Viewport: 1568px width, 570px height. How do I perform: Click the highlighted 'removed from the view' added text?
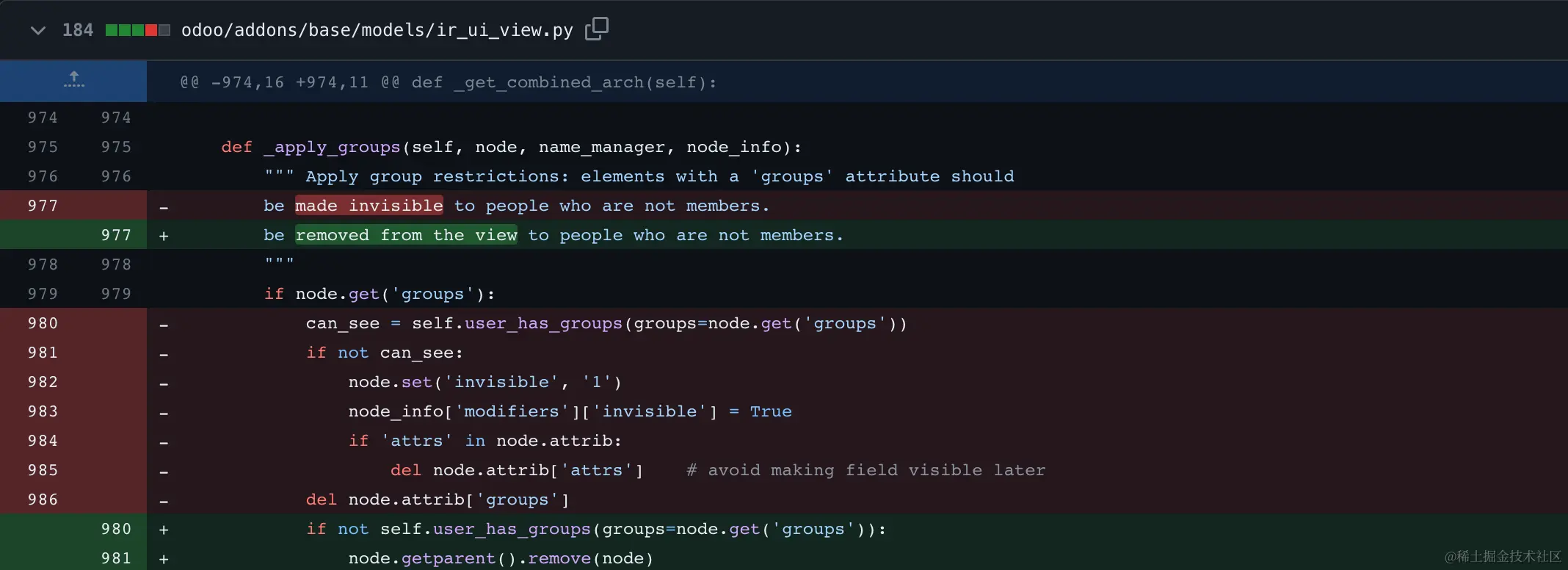(x=406, y=235)
